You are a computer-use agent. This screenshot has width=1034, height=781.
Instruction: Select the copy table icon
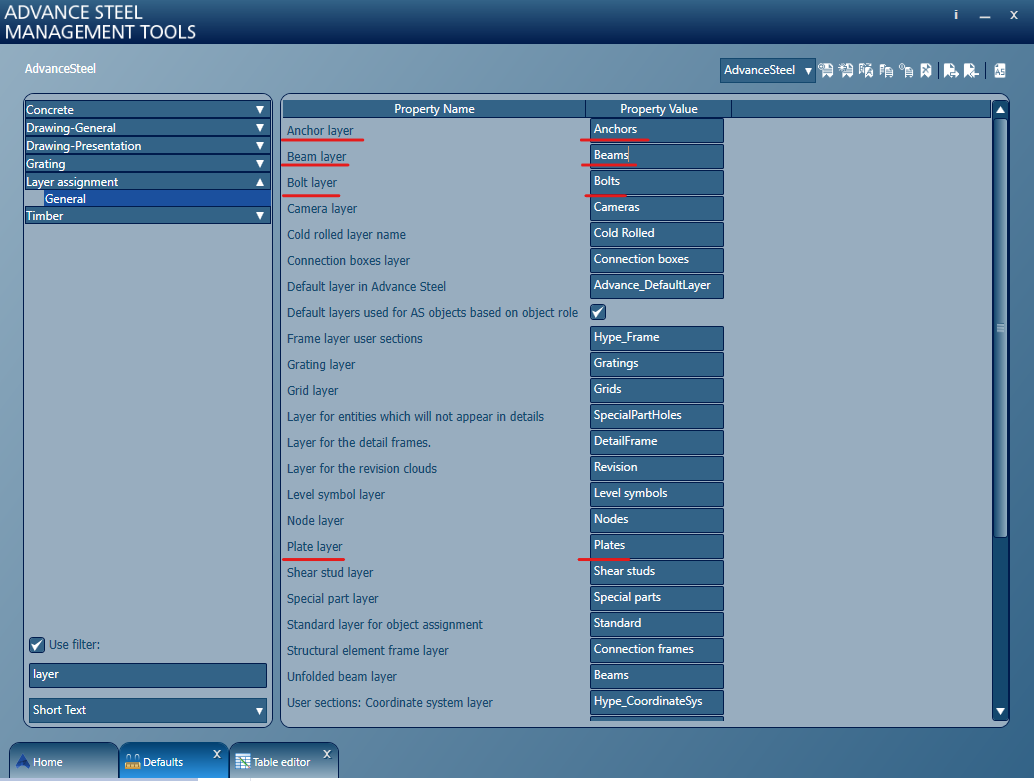coord(865,70)
